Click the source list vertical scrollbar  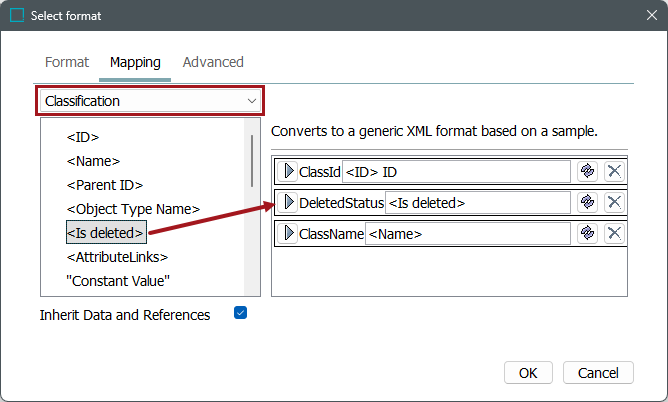click(251, 160)
